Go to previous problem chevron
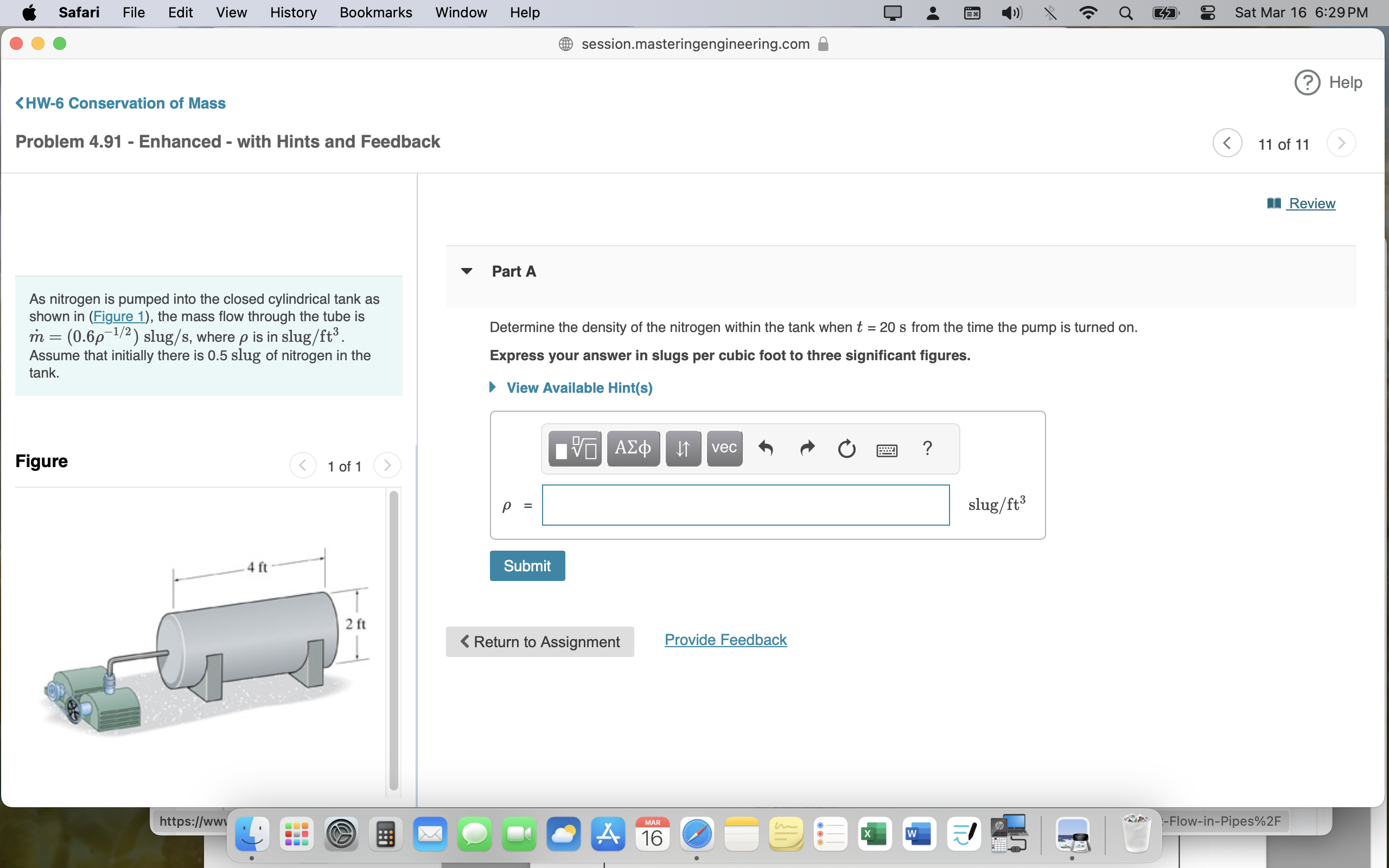1389x868 pixels. click(1227, 143)
